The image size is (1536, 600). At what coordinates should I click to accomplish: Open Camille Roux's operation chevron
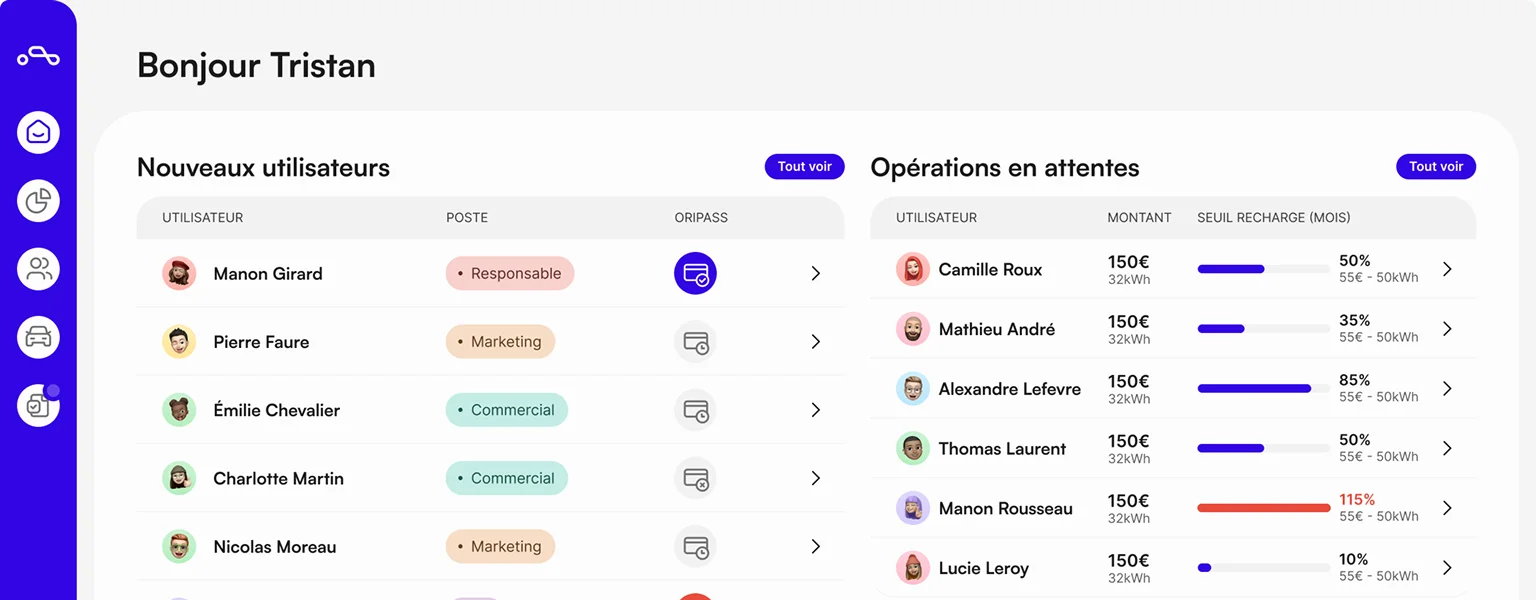[x=1447, y=269]
